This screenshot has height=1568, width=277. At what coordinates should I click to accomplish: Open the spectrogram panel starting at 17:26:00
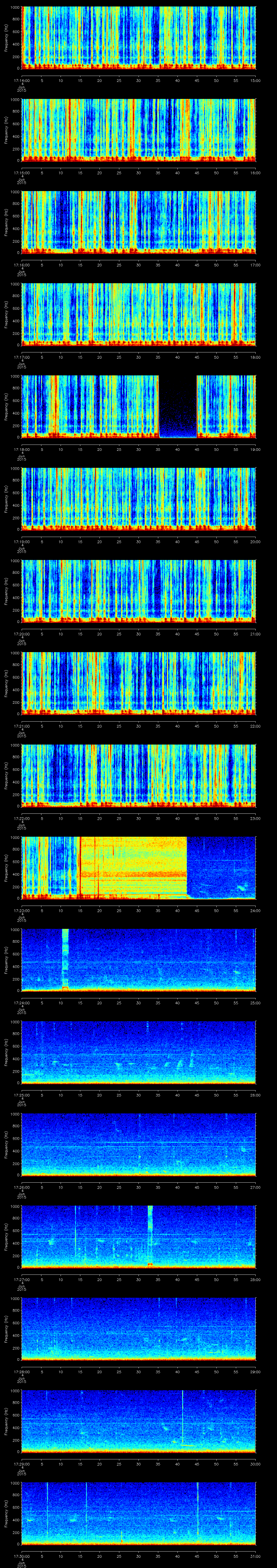(139, 1144)
